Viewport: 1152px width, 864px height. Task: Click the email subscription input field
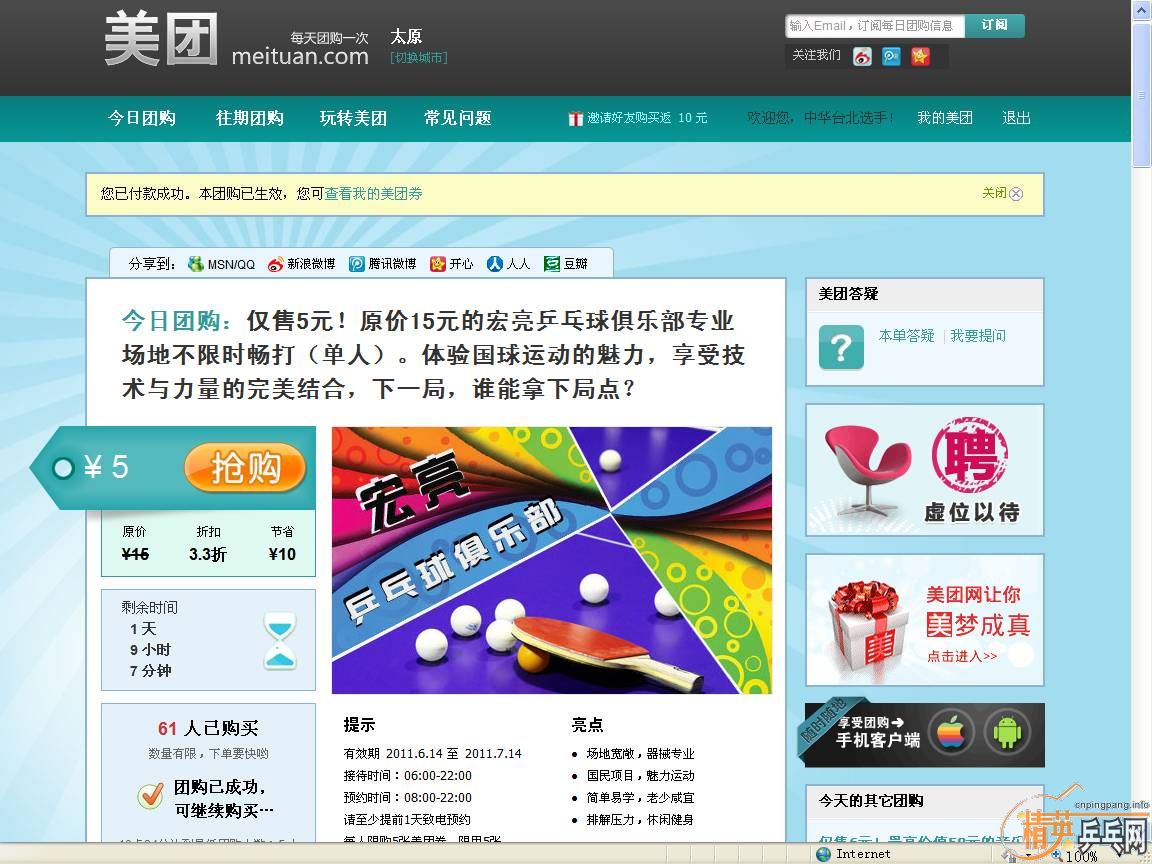(874, 26)
